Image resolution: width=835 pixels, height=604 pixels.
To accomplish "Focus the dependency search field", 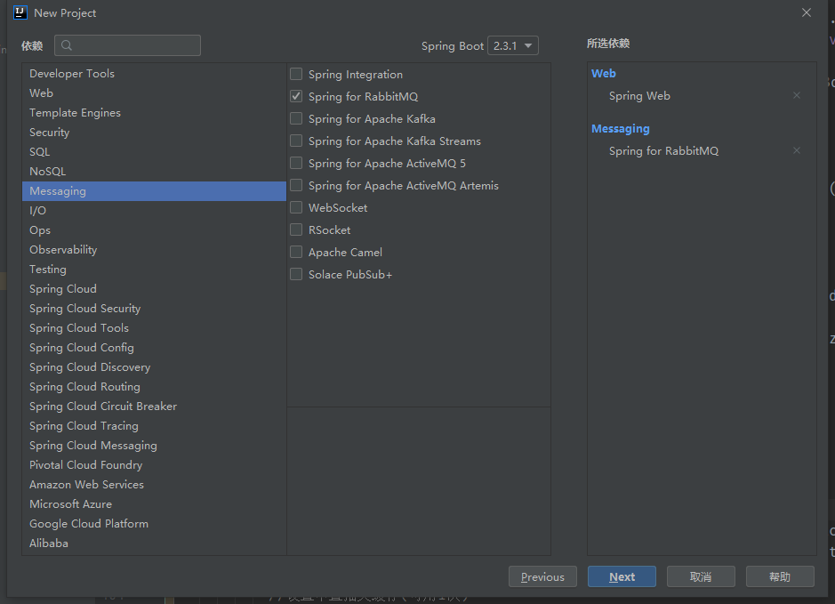I will point(128,45).
